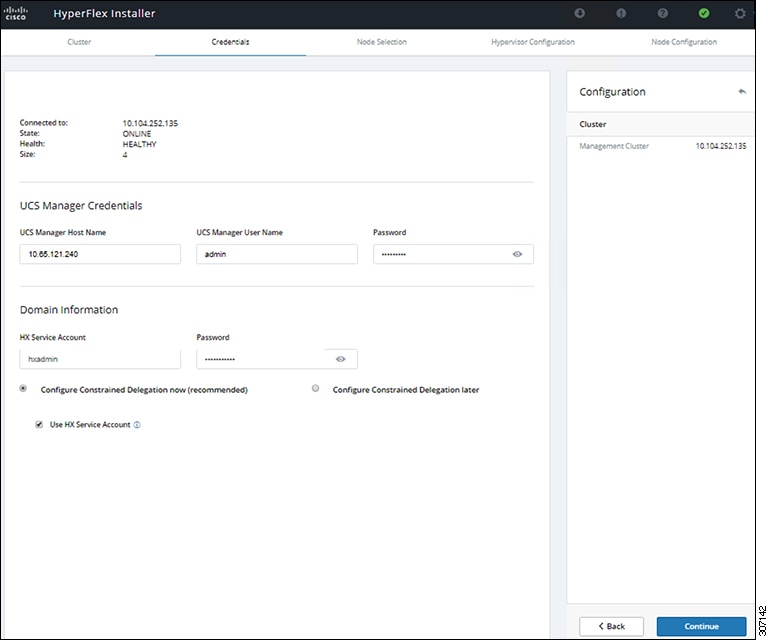This screenshot has height=640, width=768.
Task: Select Configure Constrained Delegation now
Action: click(23, 389)
